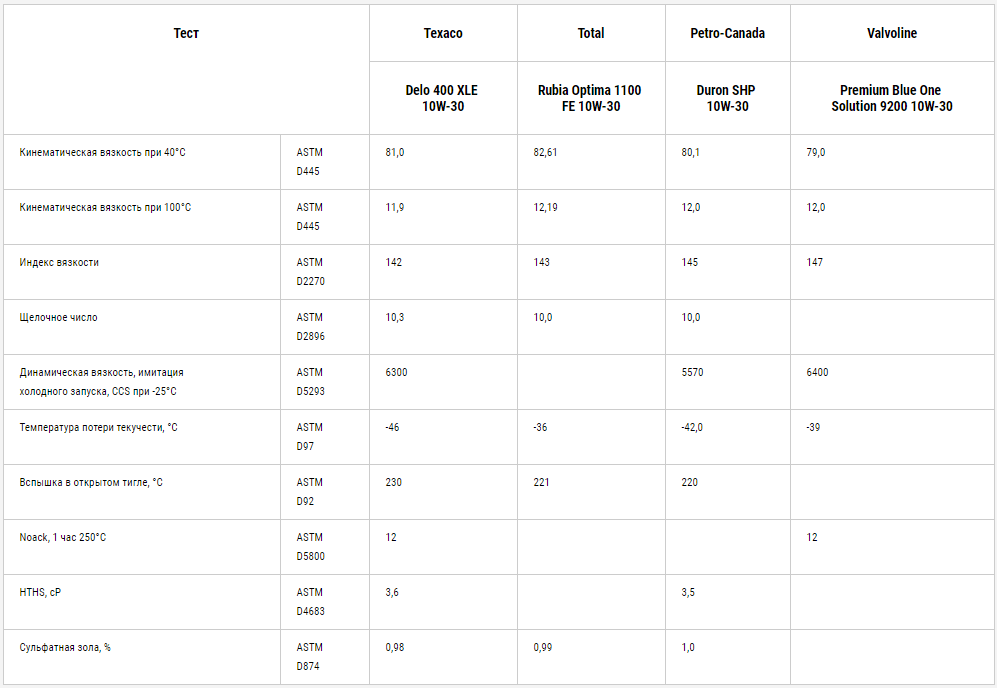This screenshot has width=997, height=688.
Task: Click the Petro-Canada column header
Action: [x=727, y=34]
